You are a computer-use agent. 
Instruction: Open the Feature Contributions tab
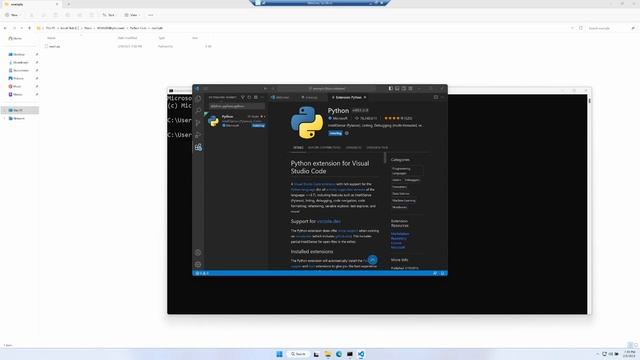click(324, 148)
